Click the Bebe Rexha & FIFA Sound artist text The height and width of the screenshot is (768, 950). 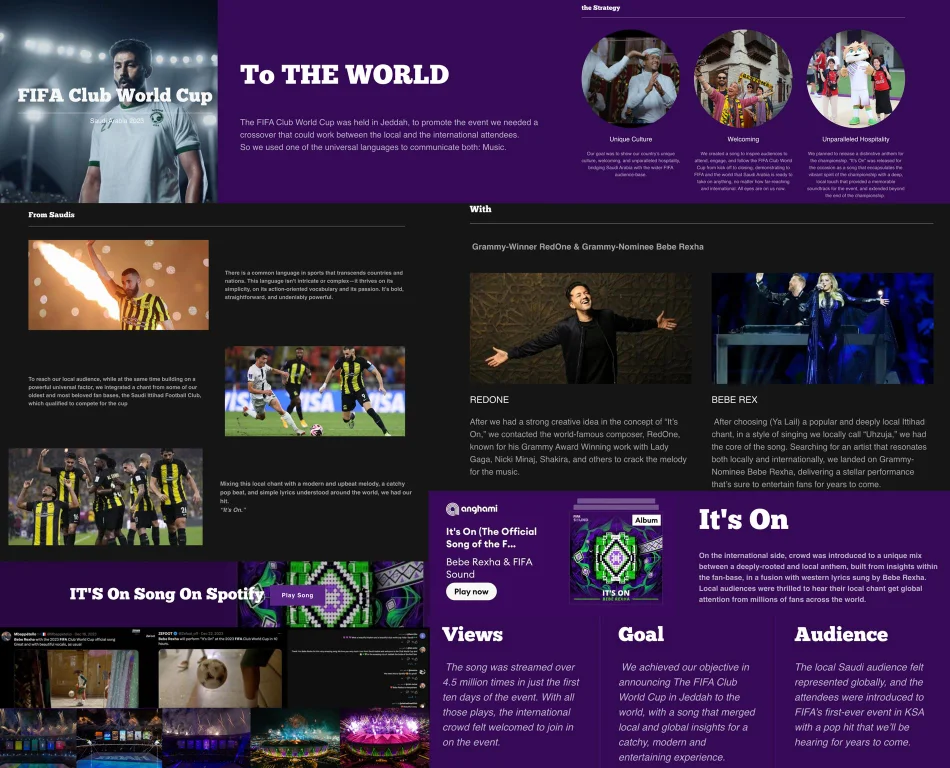tap(489, 568)
